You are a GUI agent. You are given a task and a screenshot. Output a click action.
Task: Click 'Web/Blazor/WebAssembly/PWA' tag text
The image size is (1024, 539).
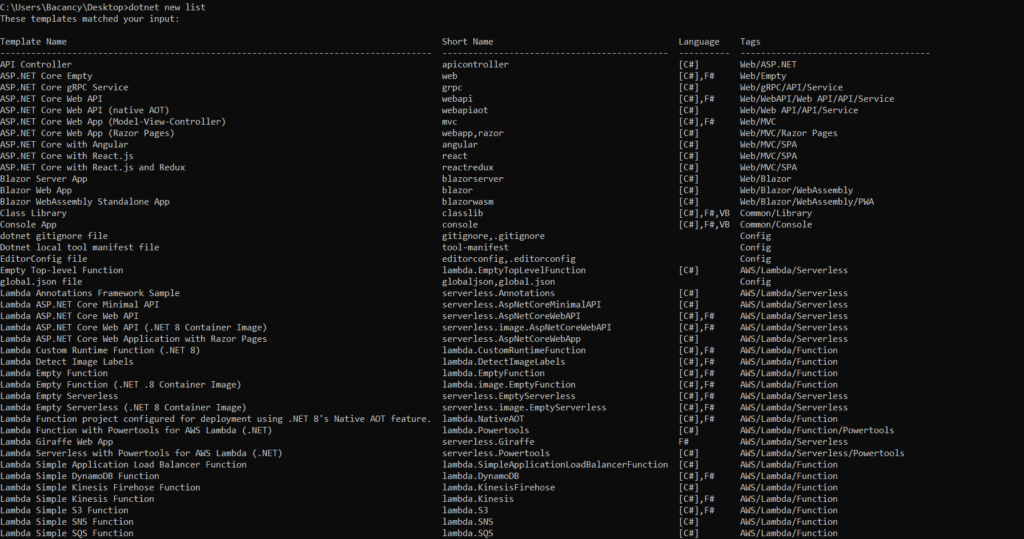coord(807,201)
